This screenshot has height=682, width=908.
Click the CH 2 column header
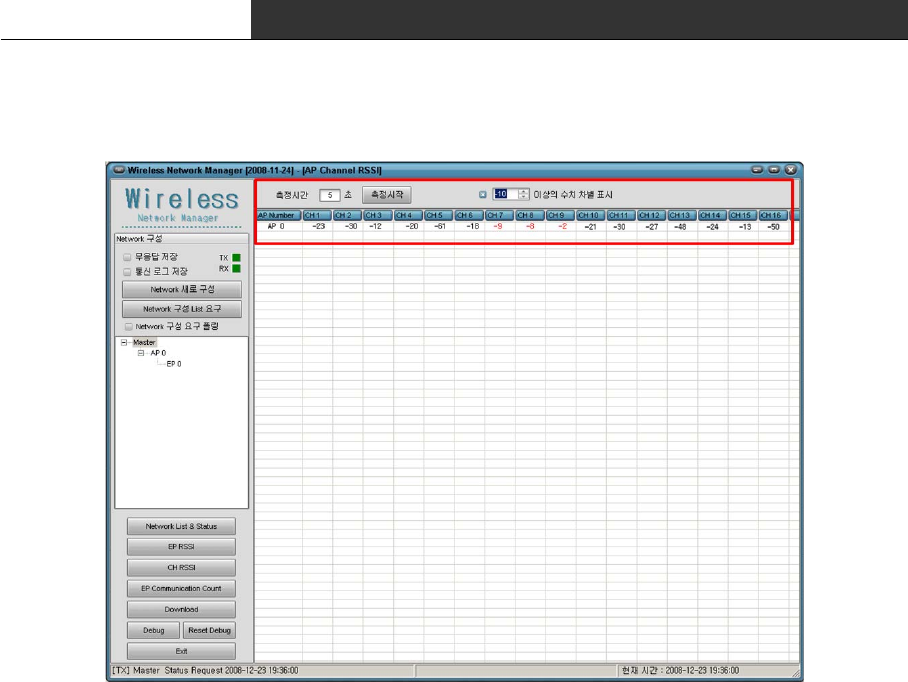pos(347,215)
